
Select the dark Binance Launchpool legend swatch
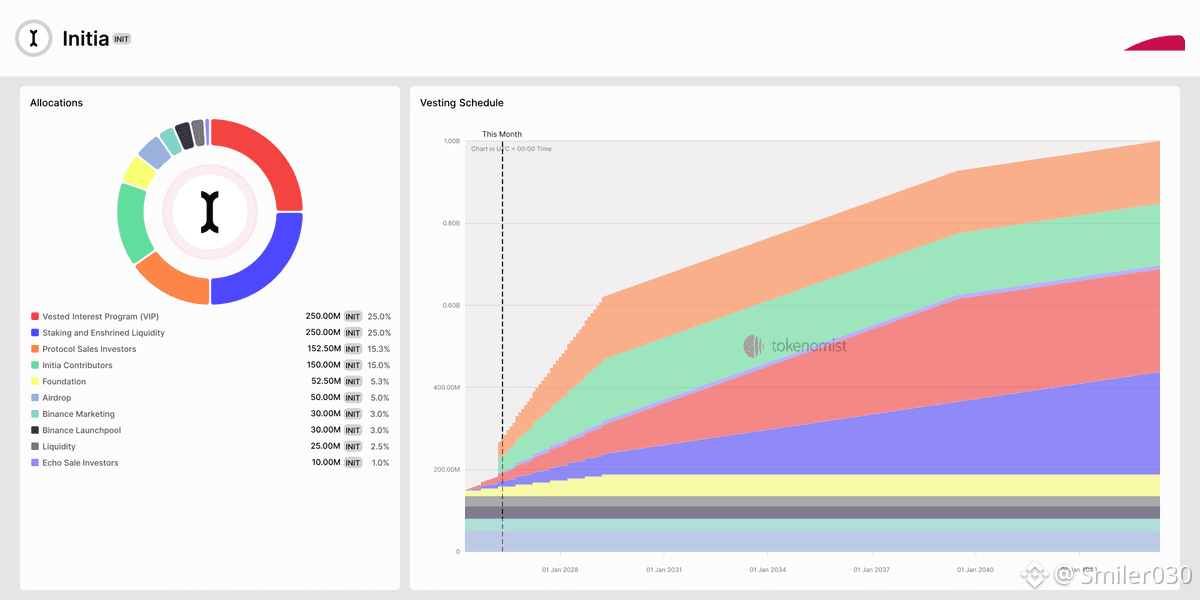pyautogui.click(x=35, y=430)
